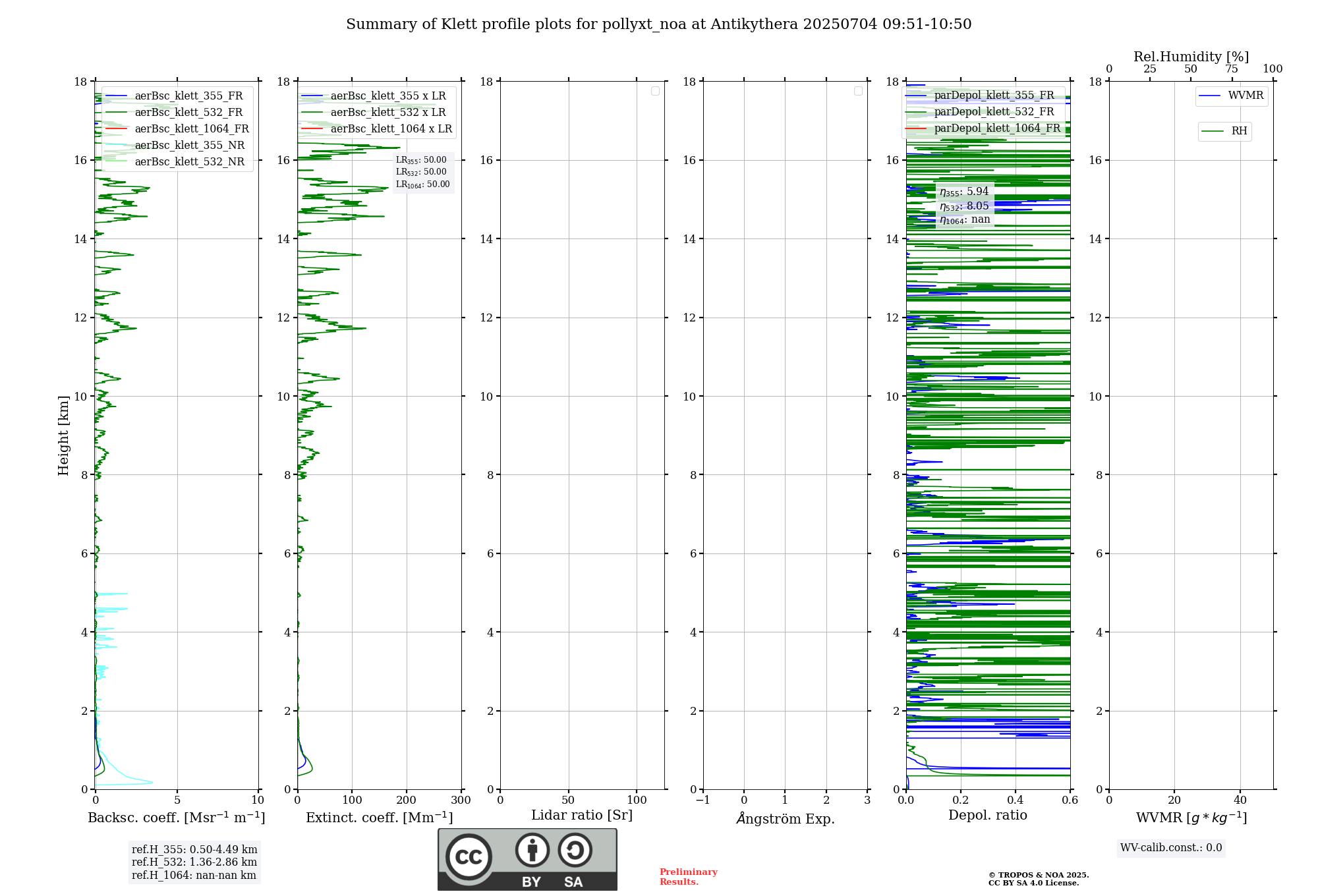Click the empty legend box in Lidar ratio plot
Image resolution: width=1318 pixels, height=896 pixels.
(x=655, y=91)
